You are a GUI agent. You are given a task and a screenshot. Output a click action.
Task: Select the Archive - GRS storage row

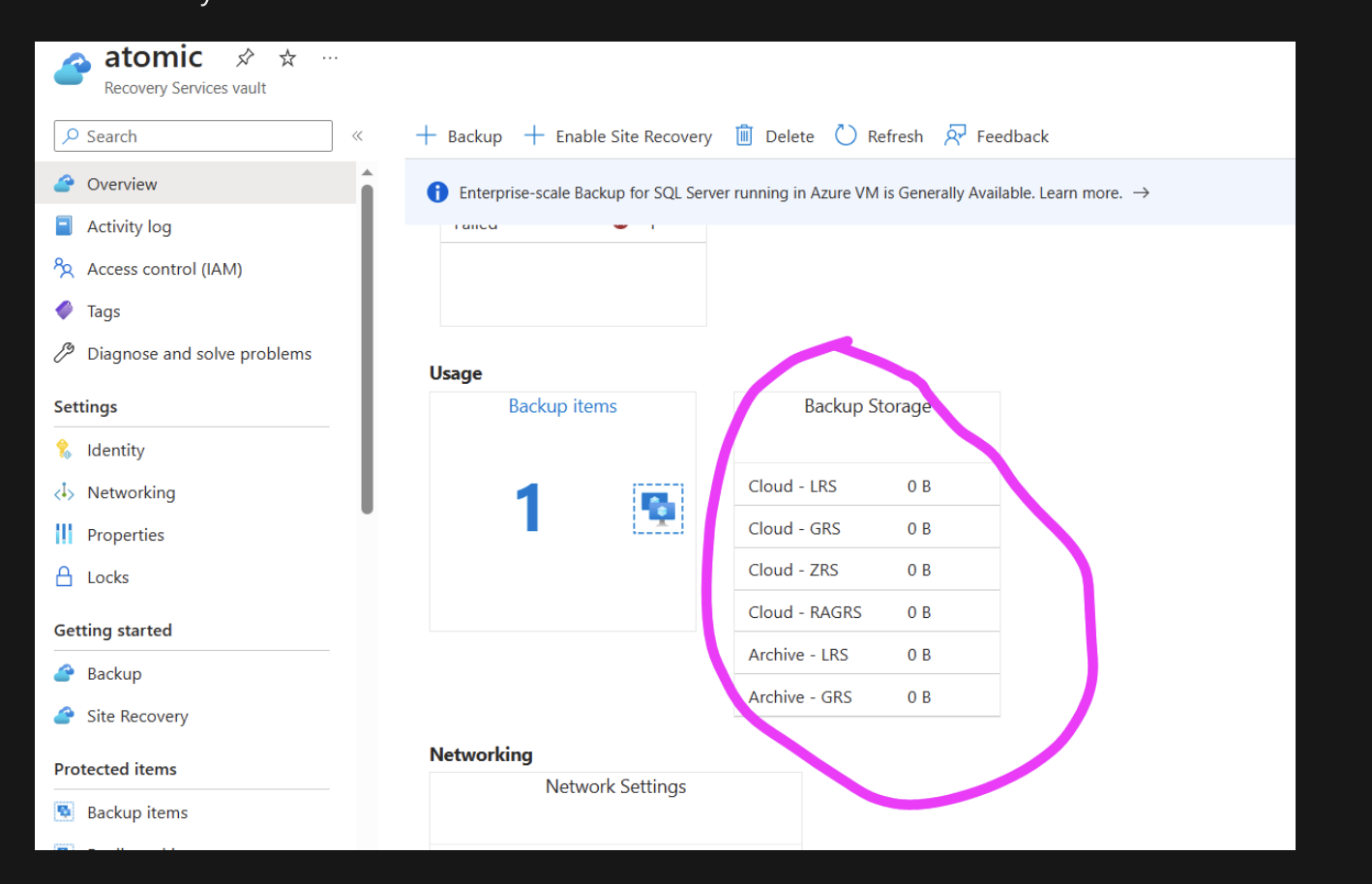coord(867,696)
